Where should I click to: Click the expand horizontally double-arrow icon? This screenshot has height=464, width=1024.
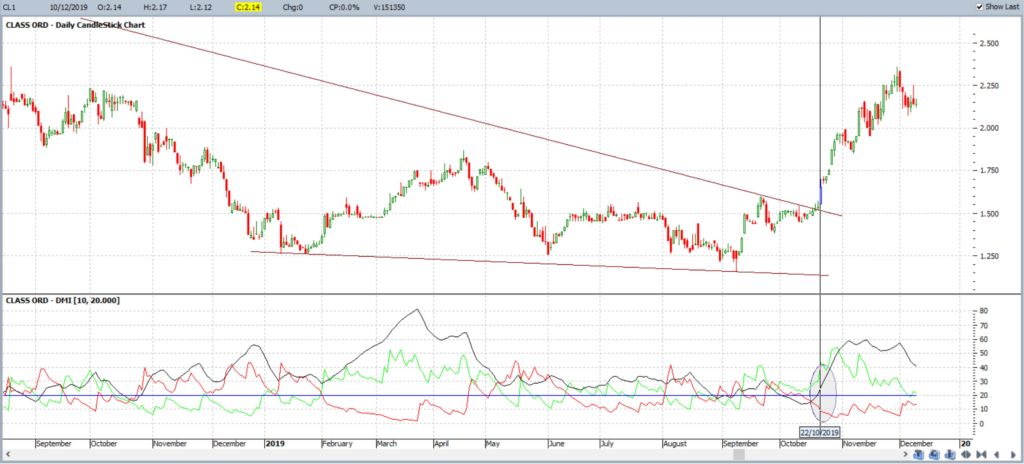(x=966, y=454)
